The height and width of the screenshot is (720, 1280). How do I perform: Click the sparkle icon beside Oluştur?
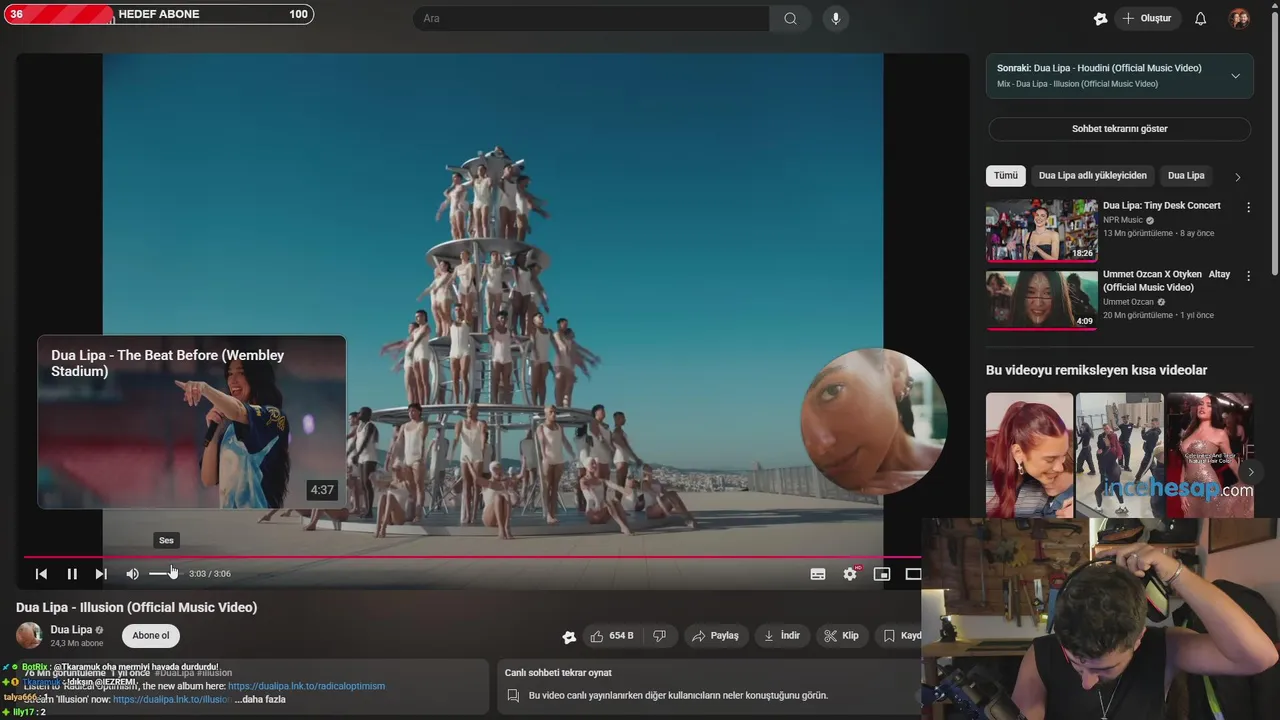[x=1100, y=18]
